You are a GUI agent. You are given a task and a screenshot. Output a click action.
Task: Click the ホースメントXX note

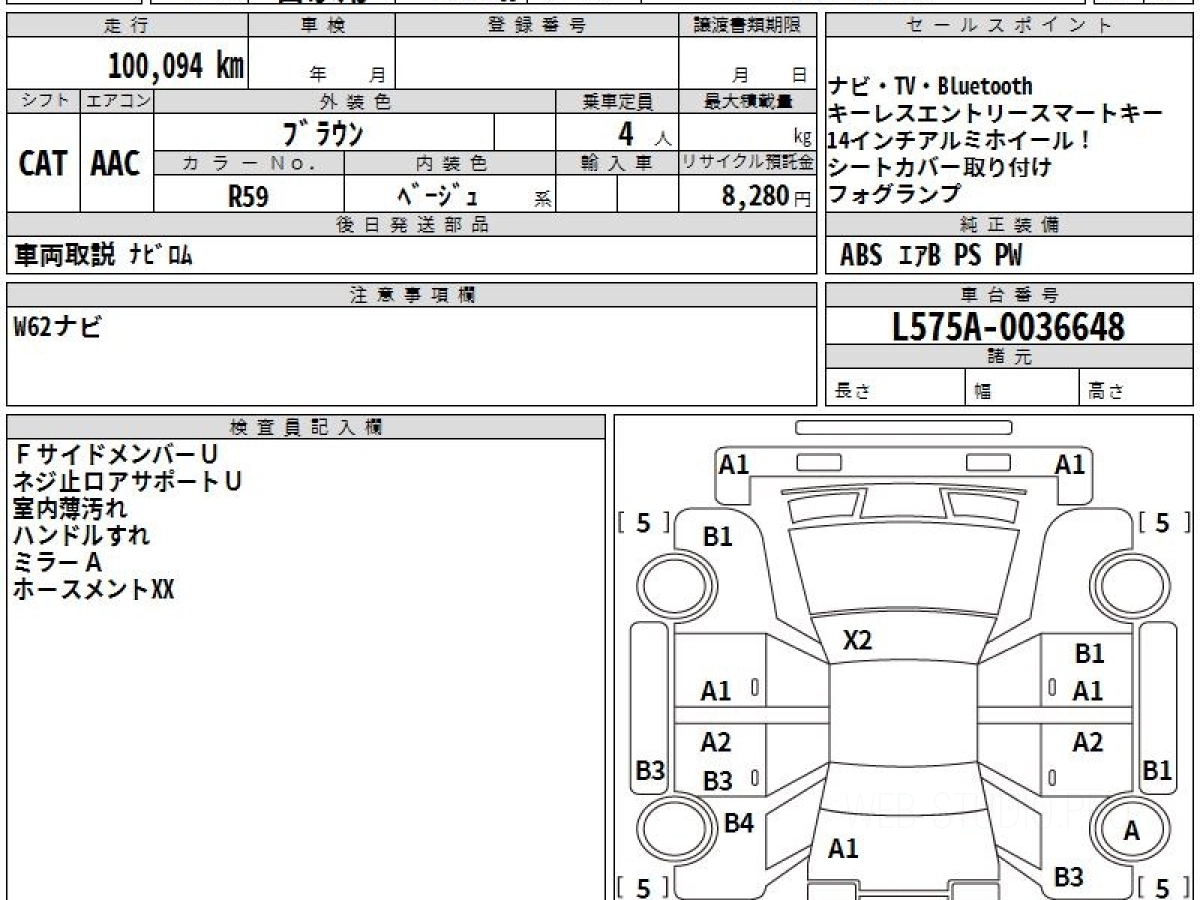coord(94,589)
